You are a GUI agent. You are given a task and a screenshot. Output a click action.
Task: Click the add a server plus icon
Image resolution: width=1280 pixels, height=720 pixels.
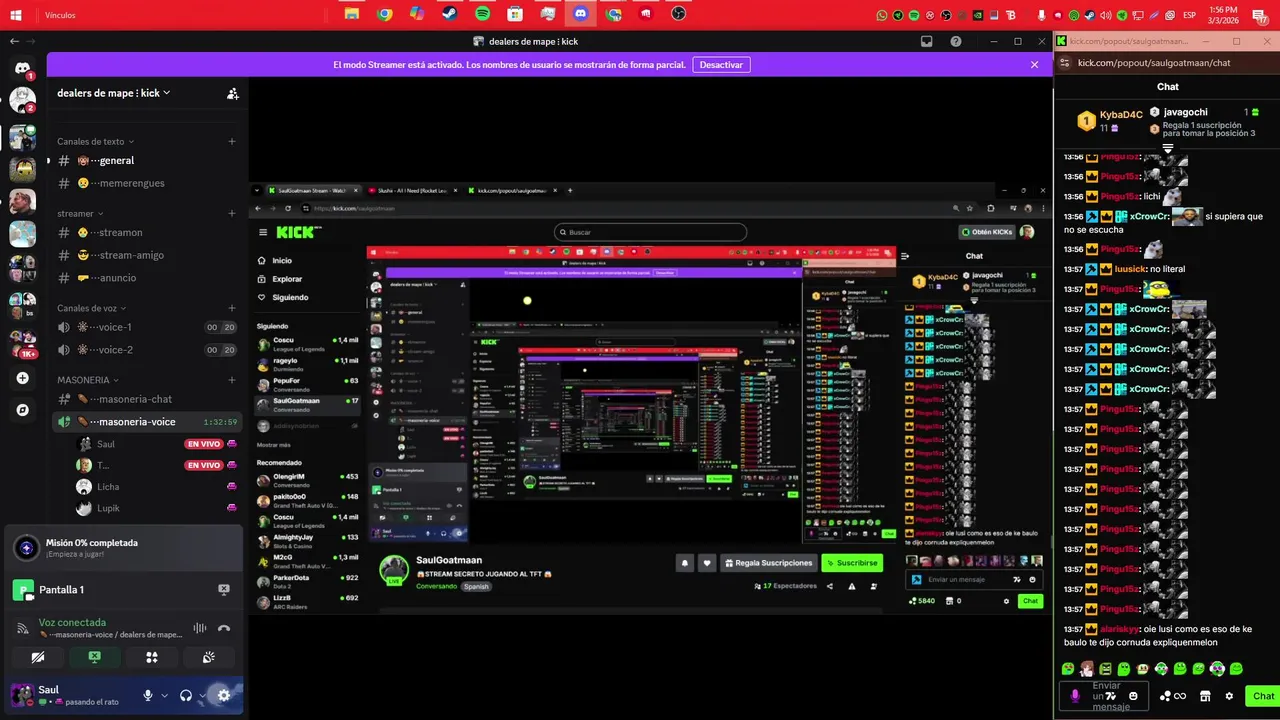pos(22,378)
